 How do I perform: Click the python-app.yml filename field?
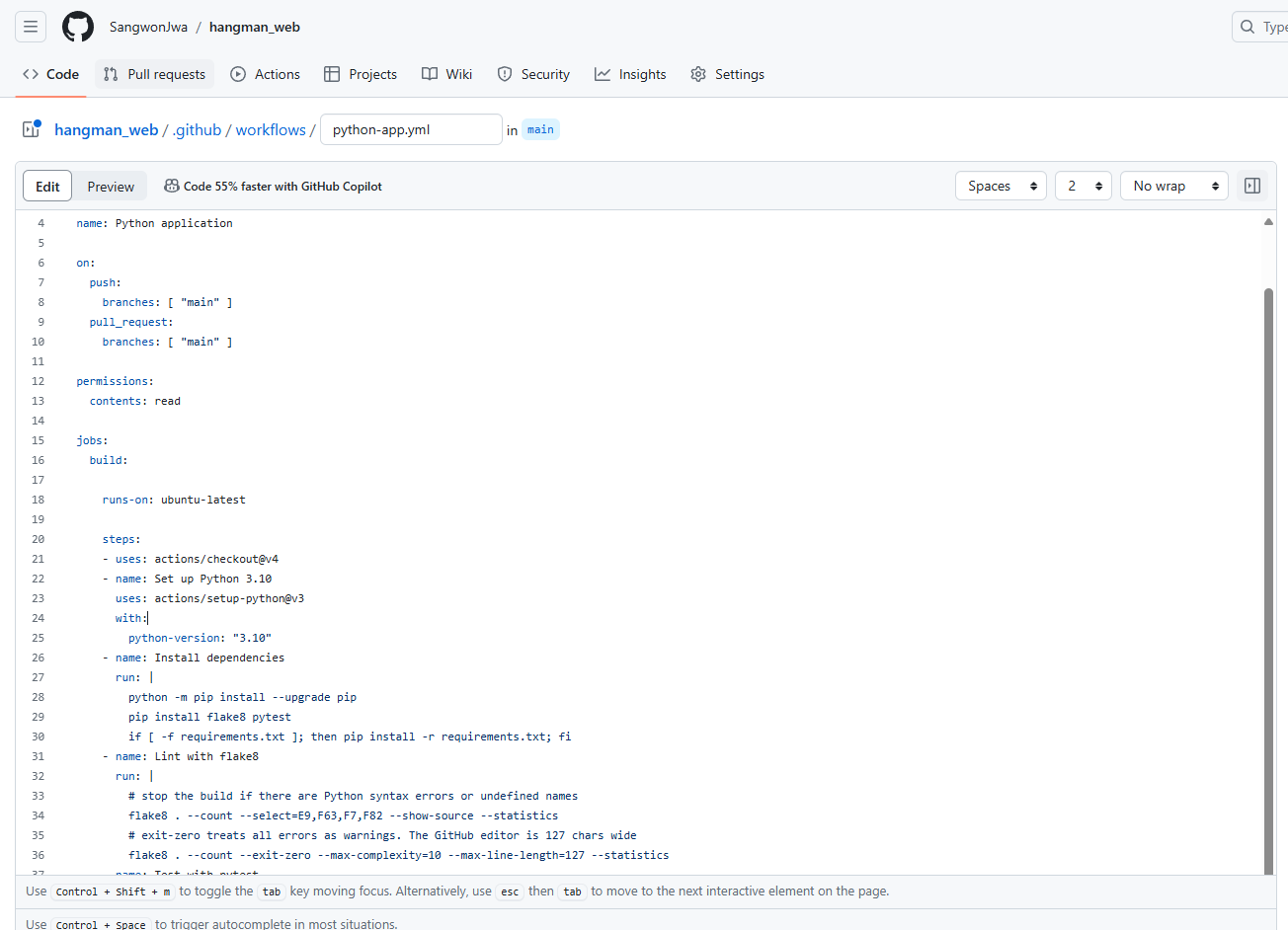click(410, 129)
